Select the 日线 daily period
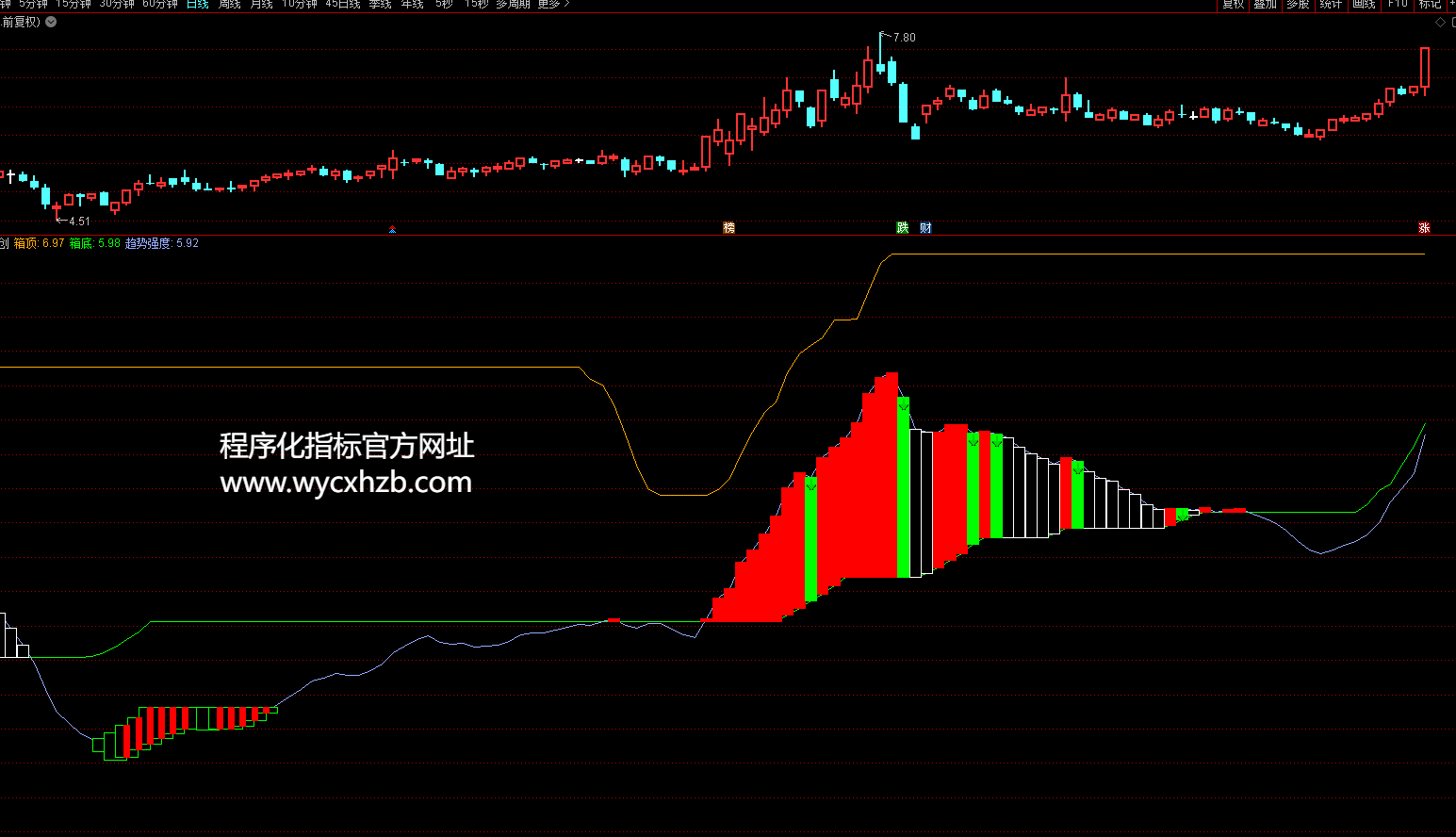The image size is (1456, 837). [198, 4]
